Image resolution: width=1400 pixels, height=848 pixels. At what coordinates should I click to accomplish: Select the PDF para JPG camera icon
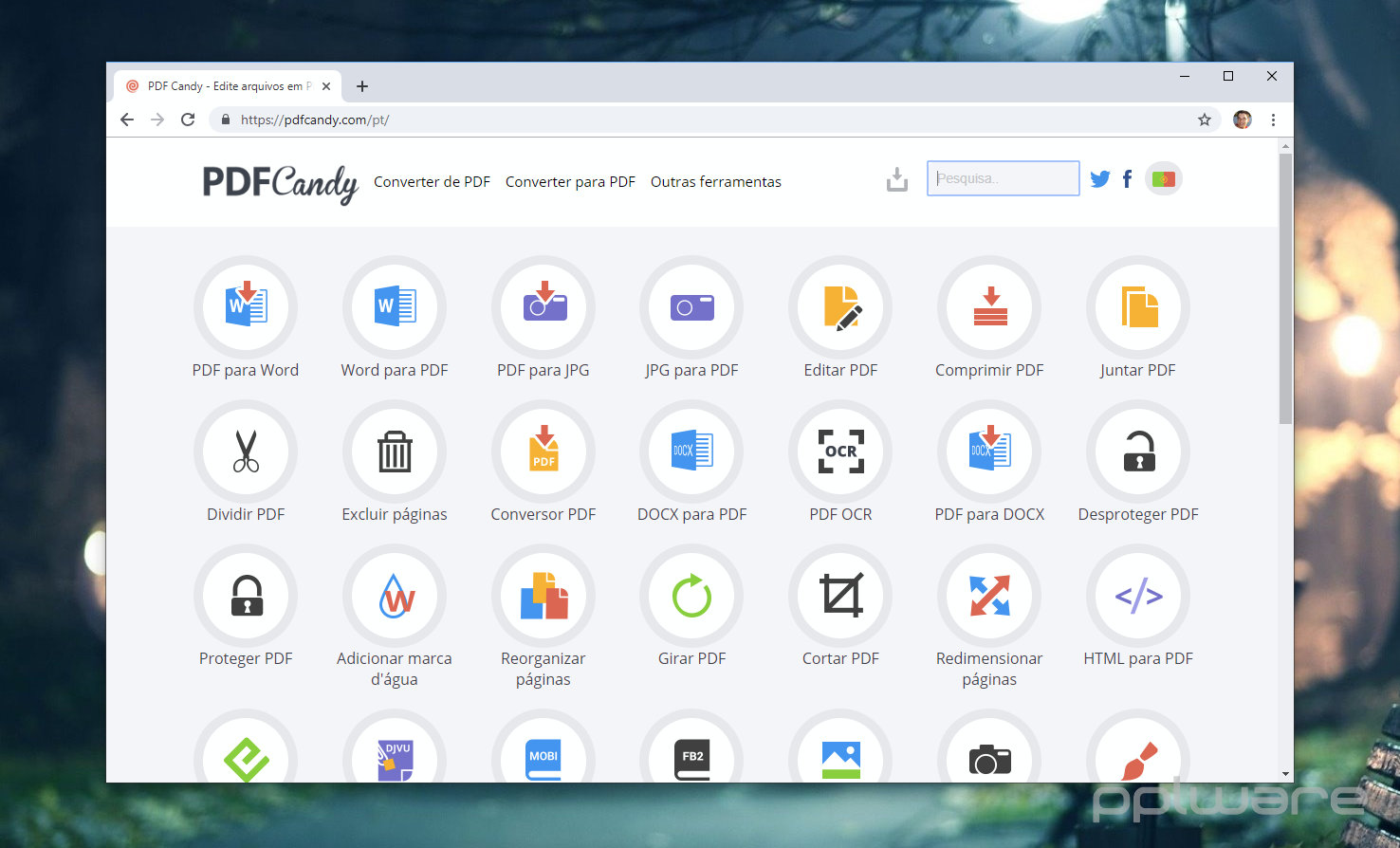543,307
